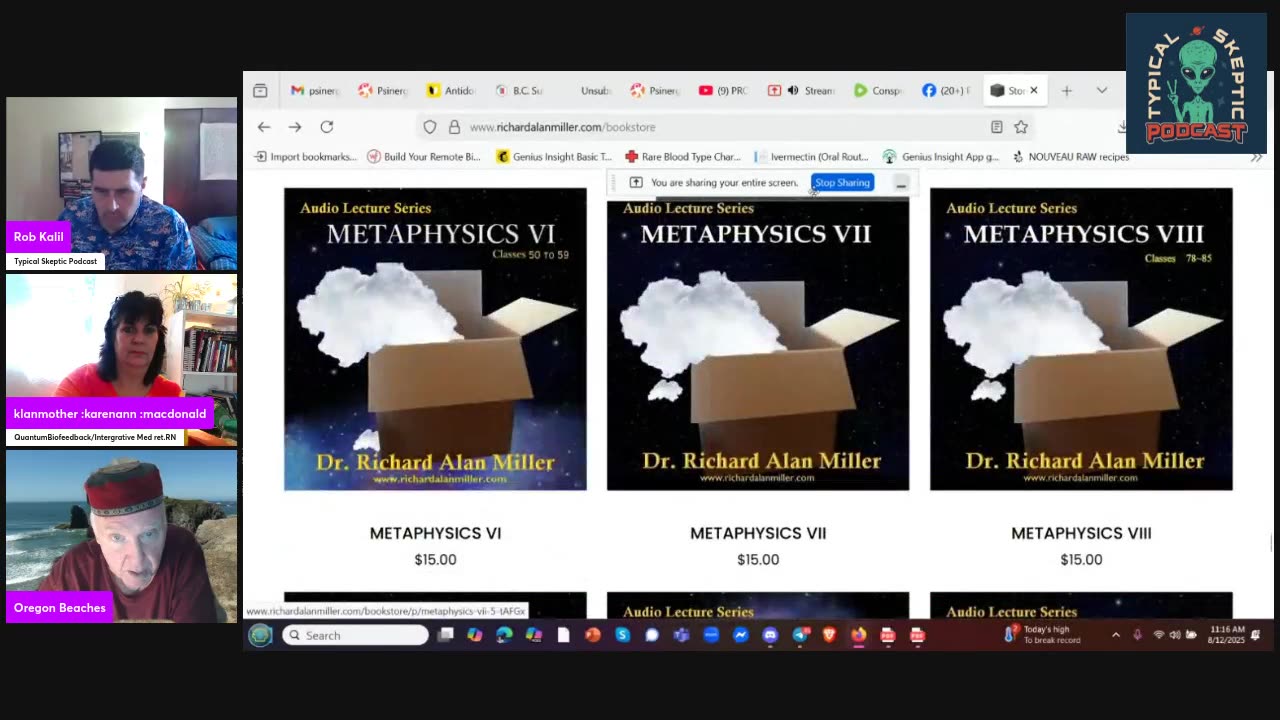Open Metaphysics VIII cover image
This screenshot has width=1280, height=720.
1081,339
